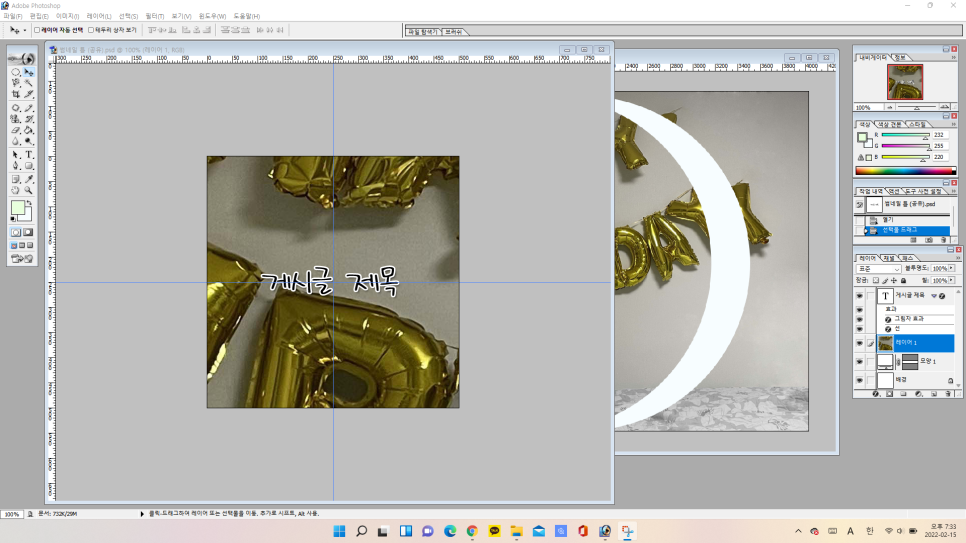Create a new layer
This screenshot has height=543, width=966.
coord(934,394)
